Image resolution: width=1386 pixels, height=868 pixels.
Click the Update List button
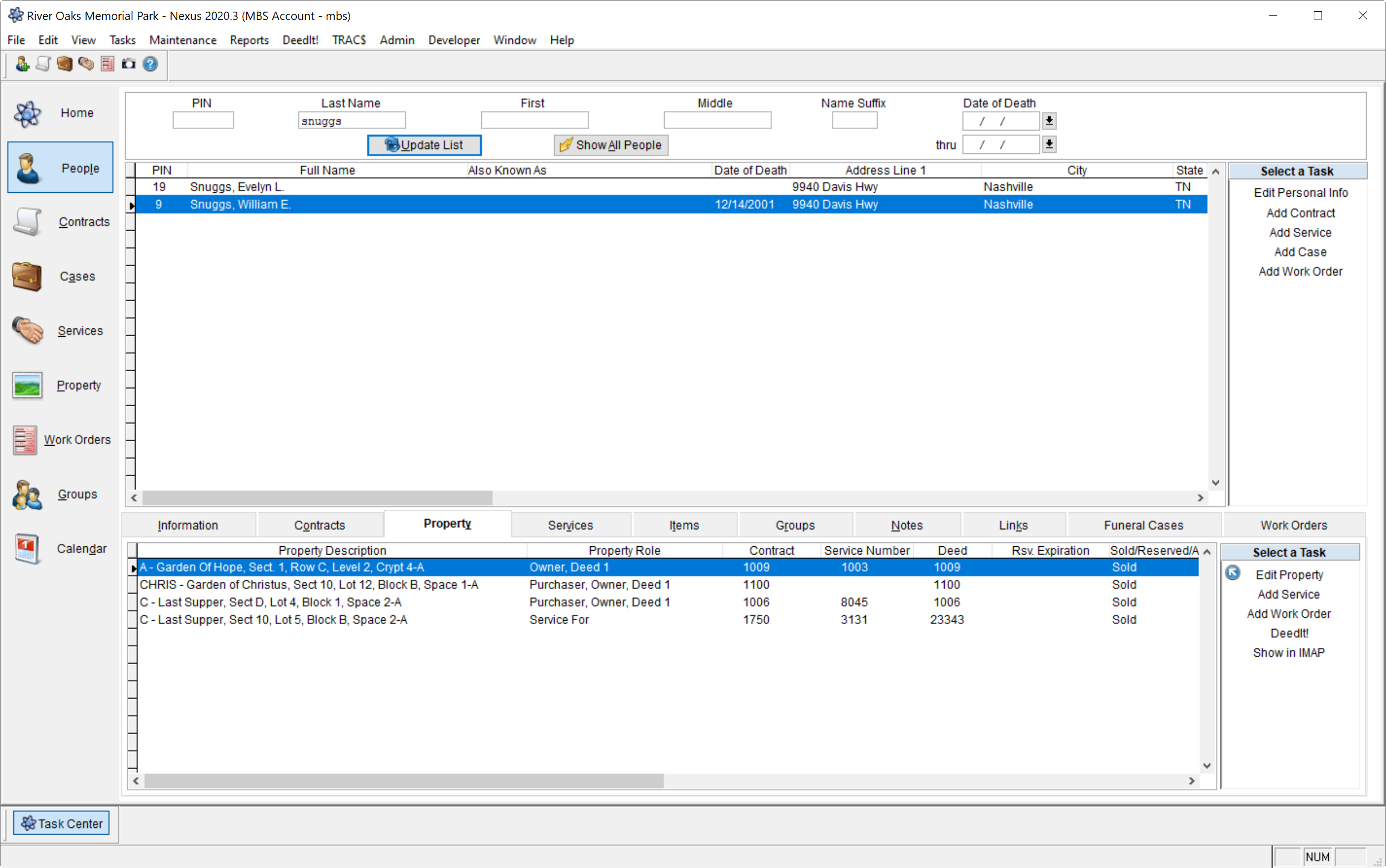(x=423, y=145)
